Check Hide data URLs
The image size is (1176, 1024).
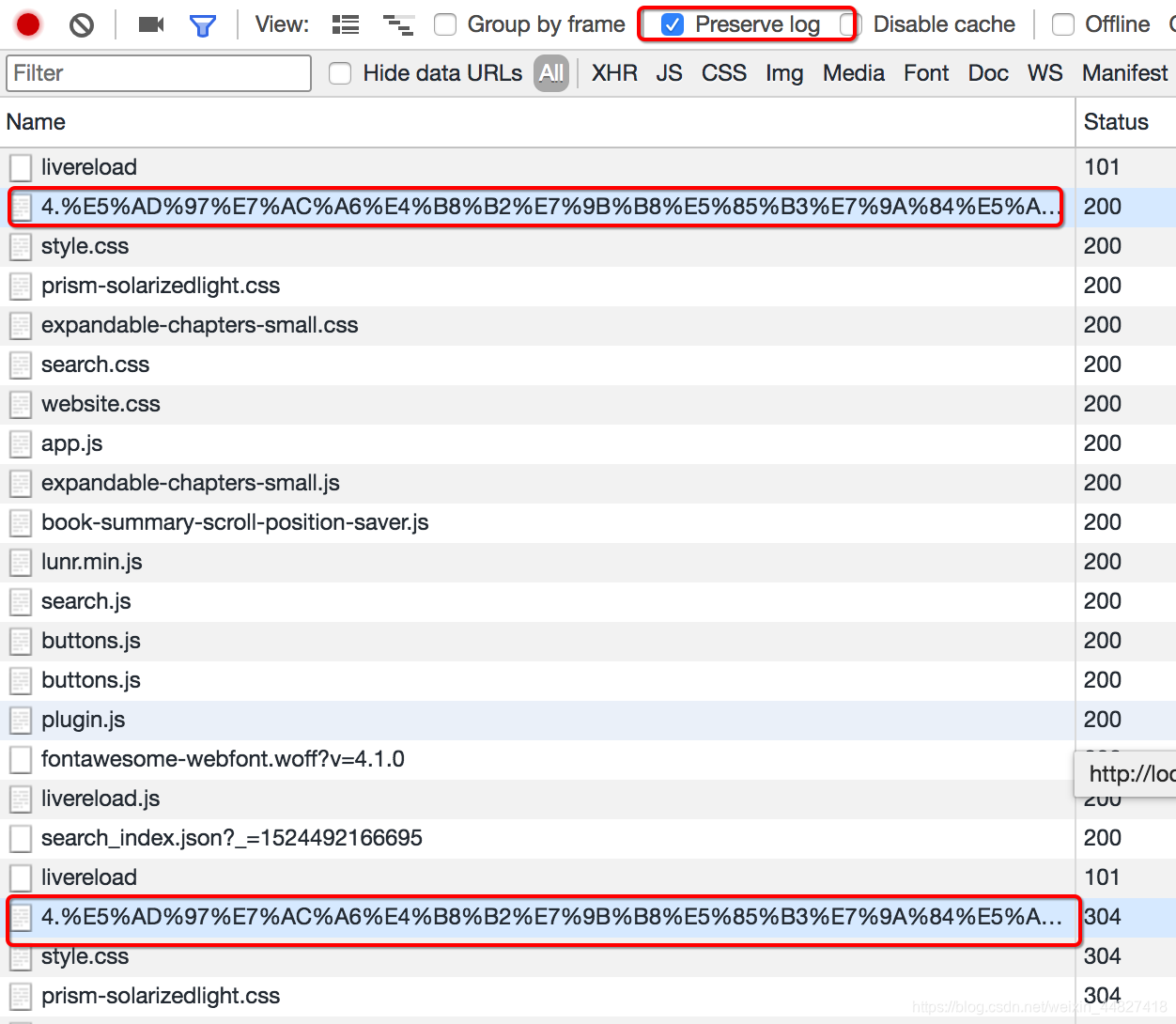[340, 73]
